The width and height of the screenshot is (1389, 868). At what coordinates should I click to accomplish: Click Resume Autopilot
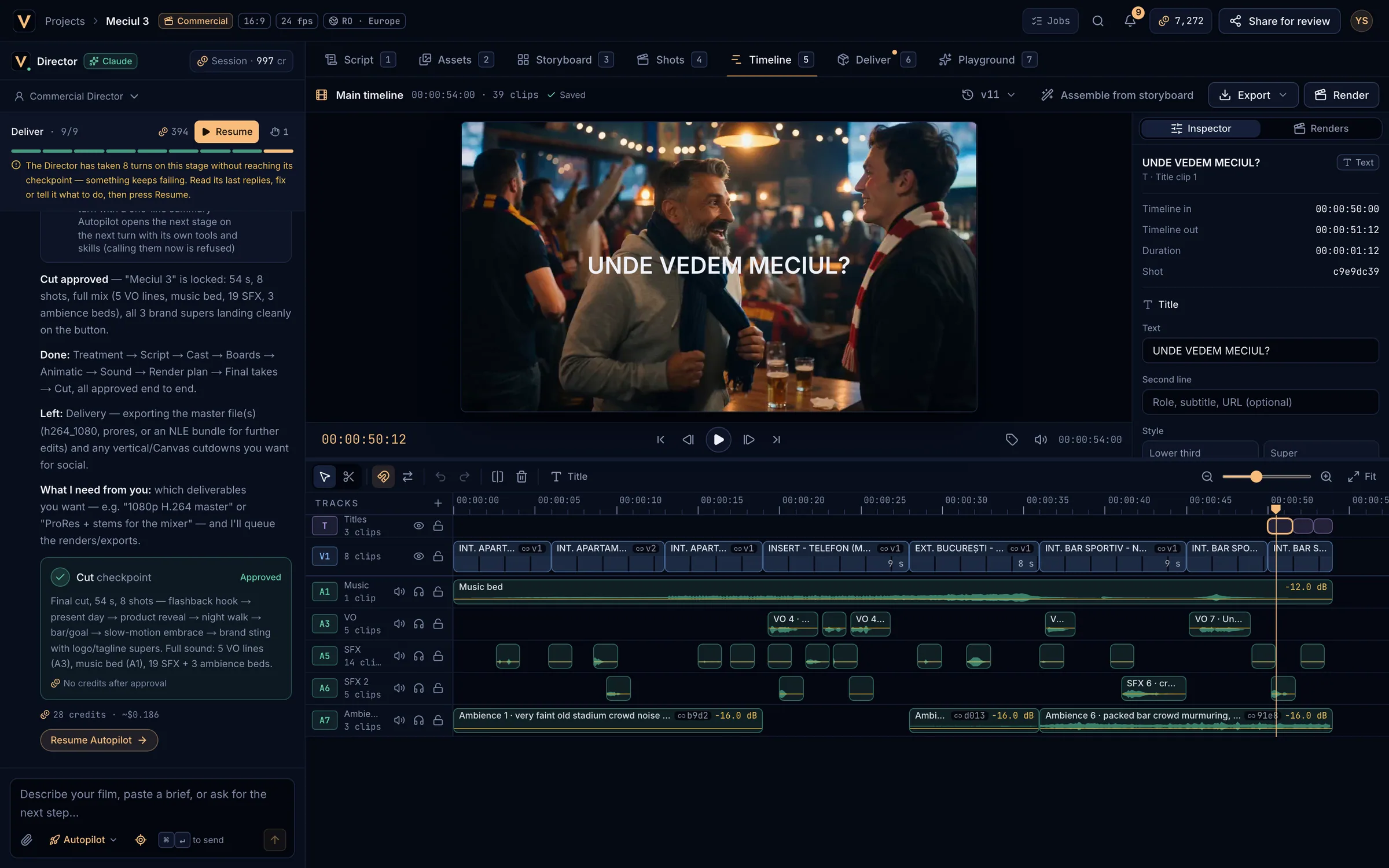pos(99,740)
